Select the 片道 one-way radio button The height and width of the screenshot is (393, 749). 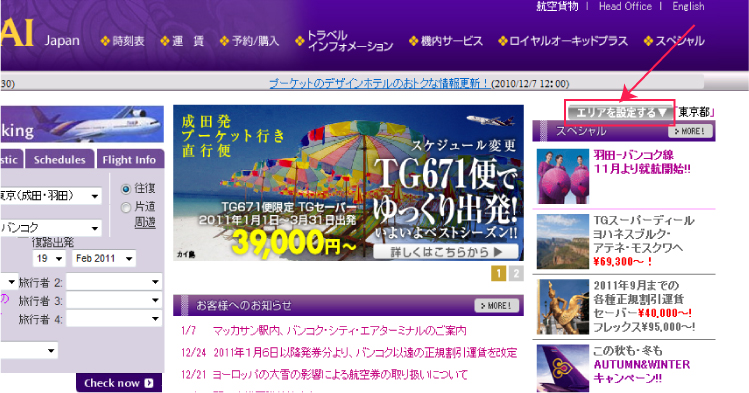click(126, 207)
